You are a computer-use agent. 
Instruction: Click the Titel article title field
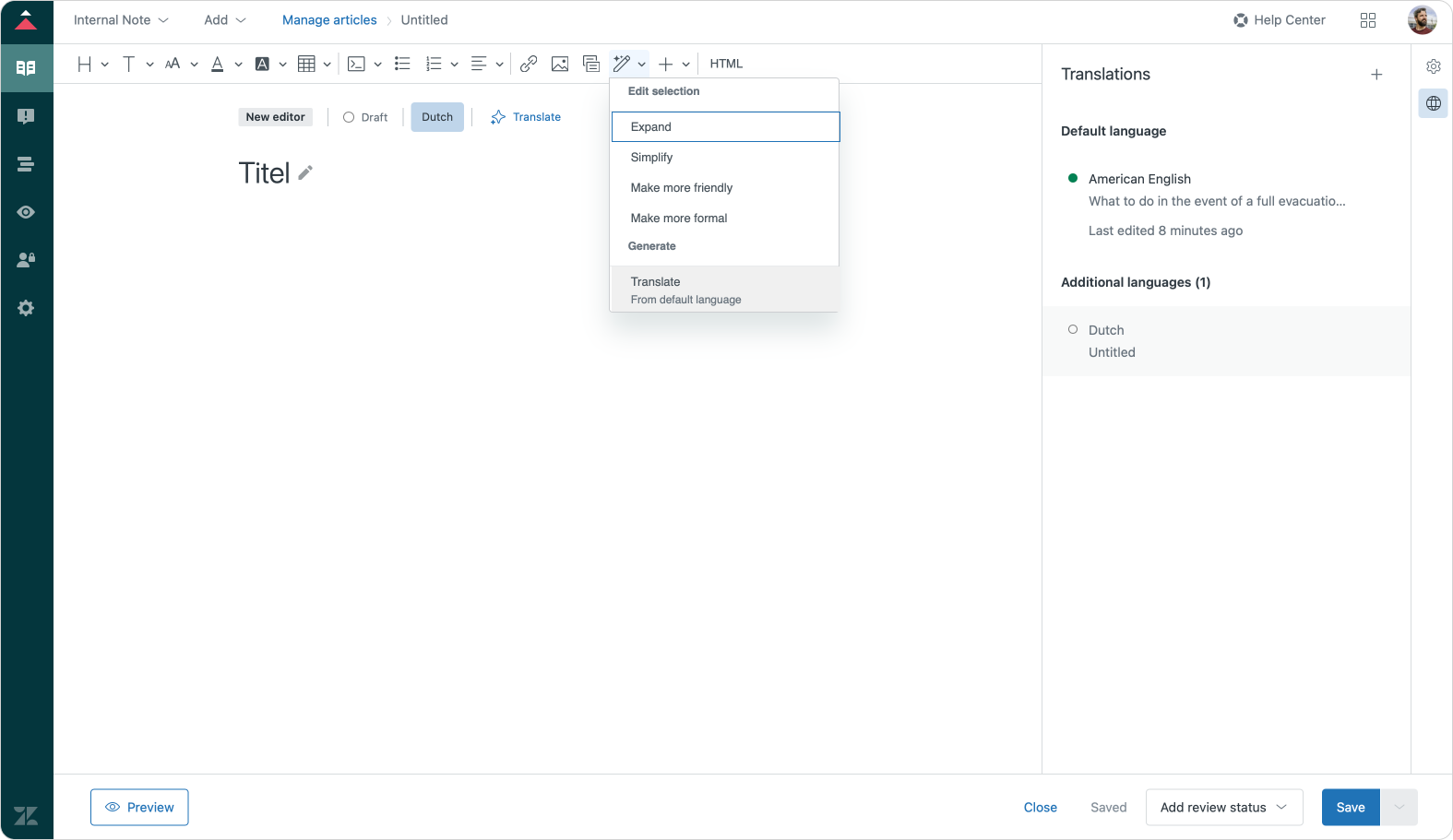pos(264,173)
